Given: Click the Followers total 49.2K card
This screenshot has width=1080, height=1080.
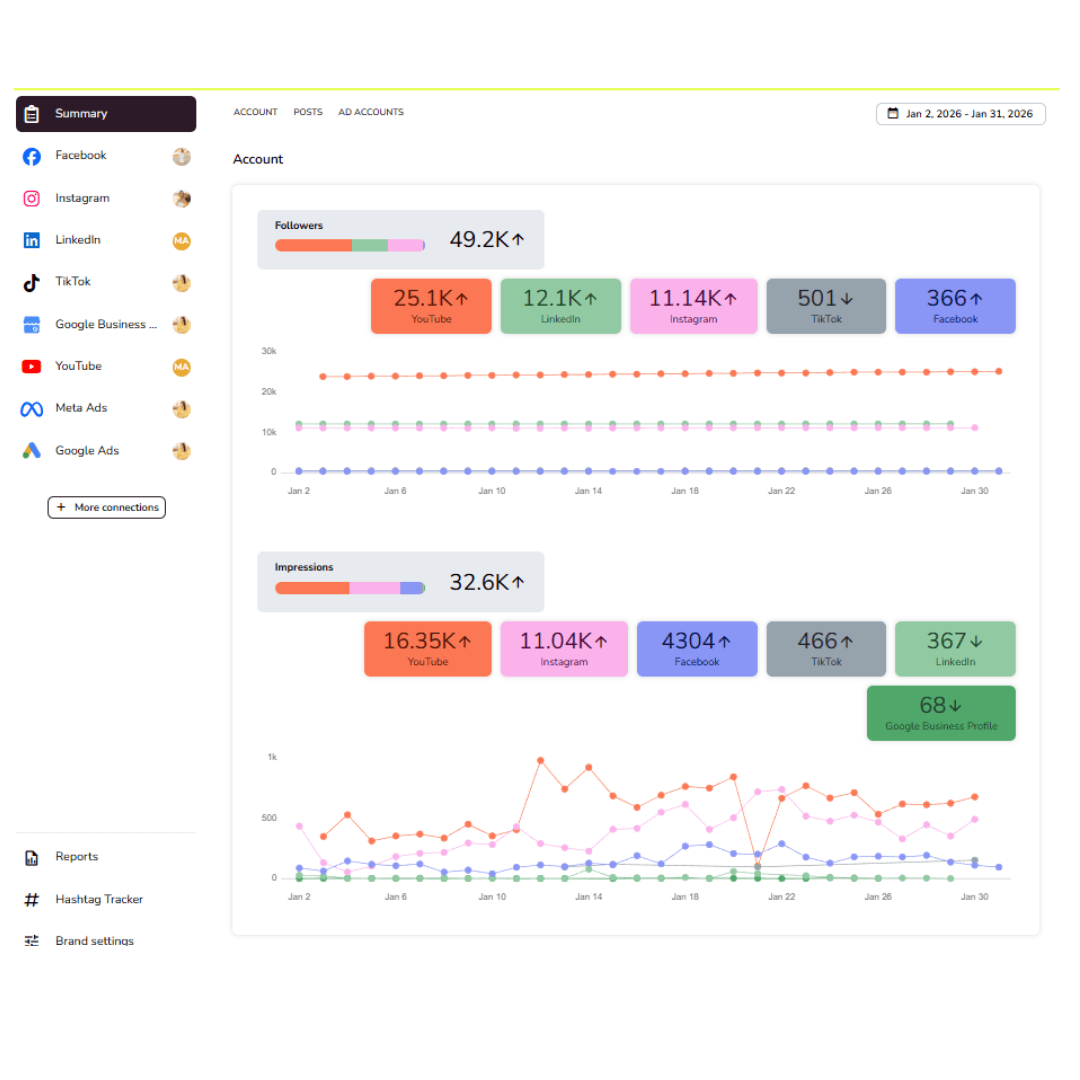Looking at the screenshot, I should tap(401, 240).
